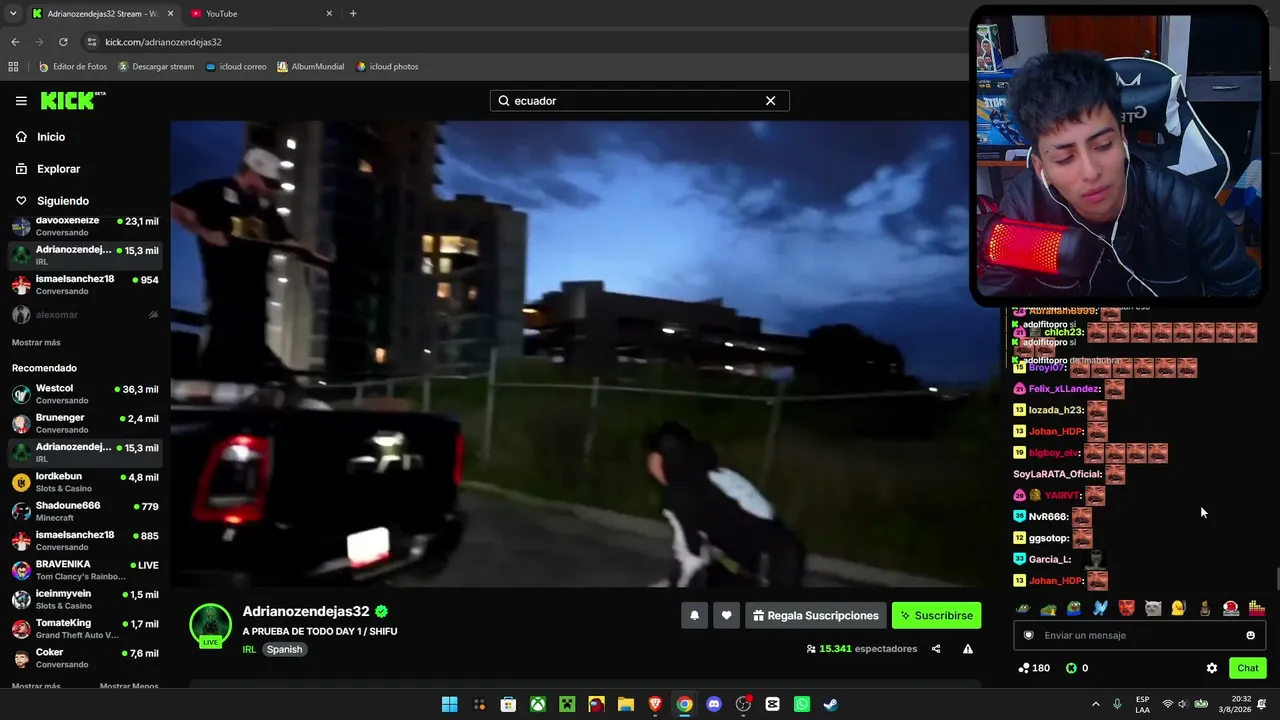The height and width of the screenshot is (720, 1280).
Task: Open the Kick hamburger sidebar menu
Action: [21, 101]
